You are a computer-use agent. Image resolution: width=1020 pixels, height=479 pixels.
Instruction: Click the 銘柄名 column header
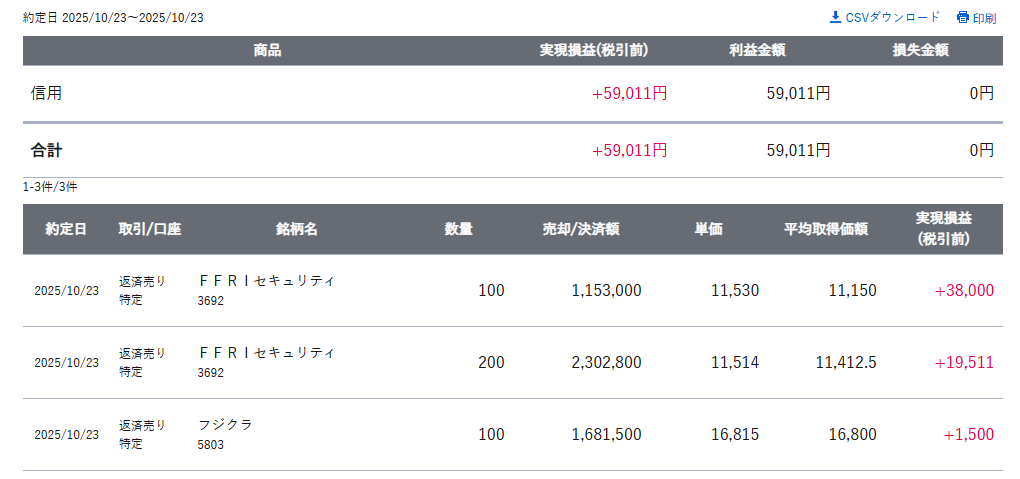point(297,229)
